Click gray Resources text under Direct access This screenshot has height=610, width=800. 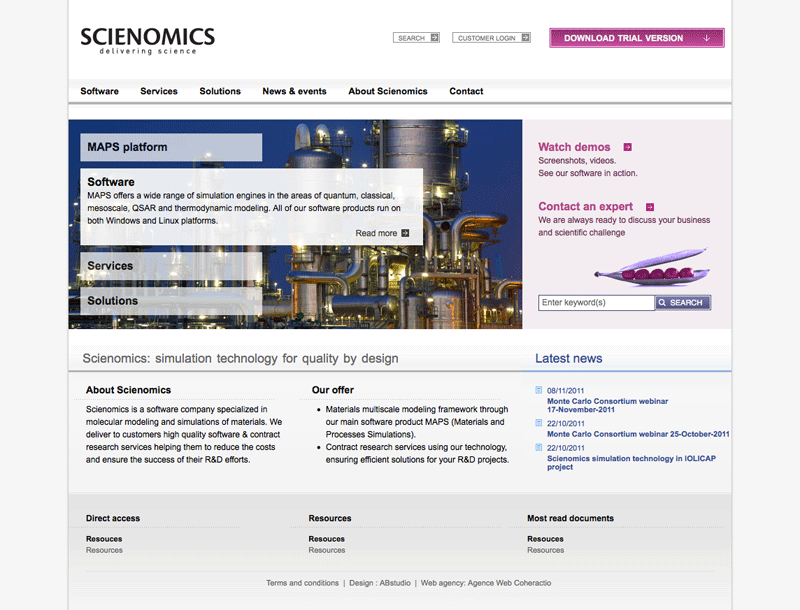tap(104, 550)
